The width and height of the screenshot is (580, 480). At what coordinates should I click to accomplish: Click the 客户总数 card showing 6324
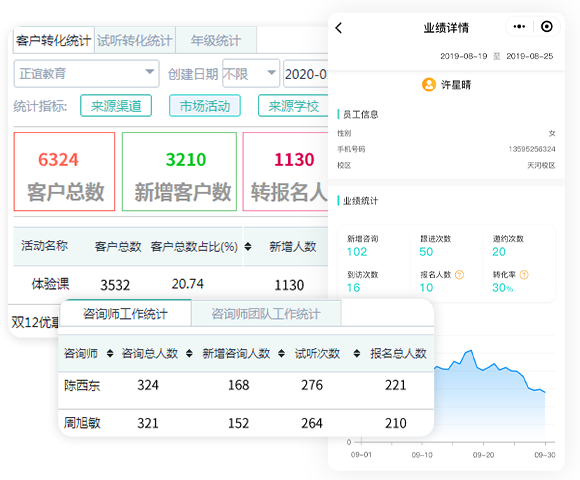[x=64, y=172]
